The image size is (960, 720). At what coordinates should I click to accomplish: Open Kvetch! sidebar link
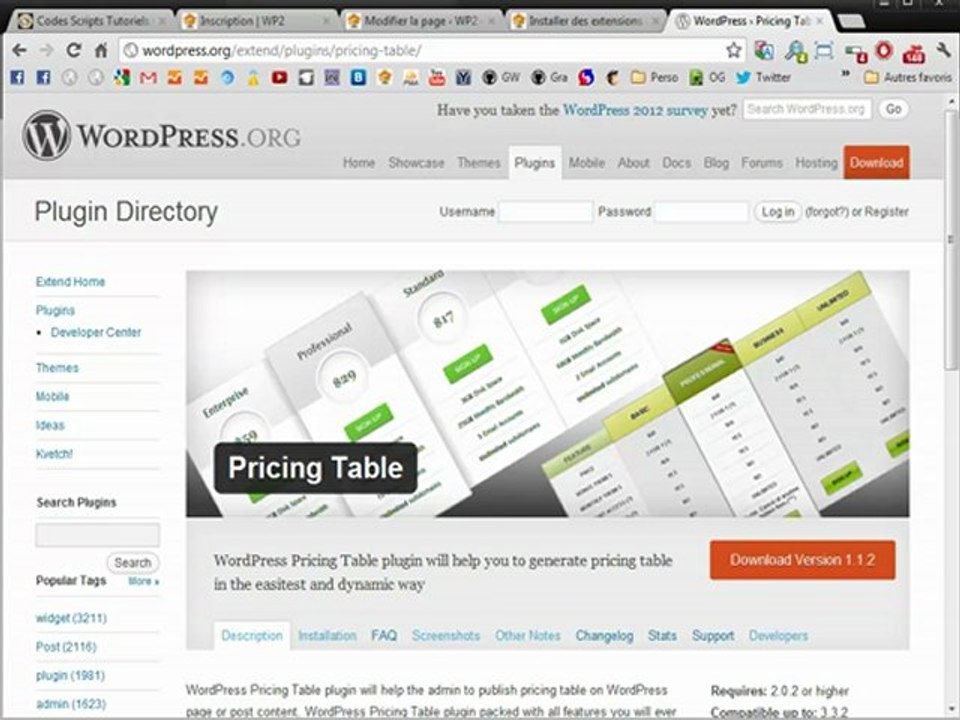(x=54, y=454)
